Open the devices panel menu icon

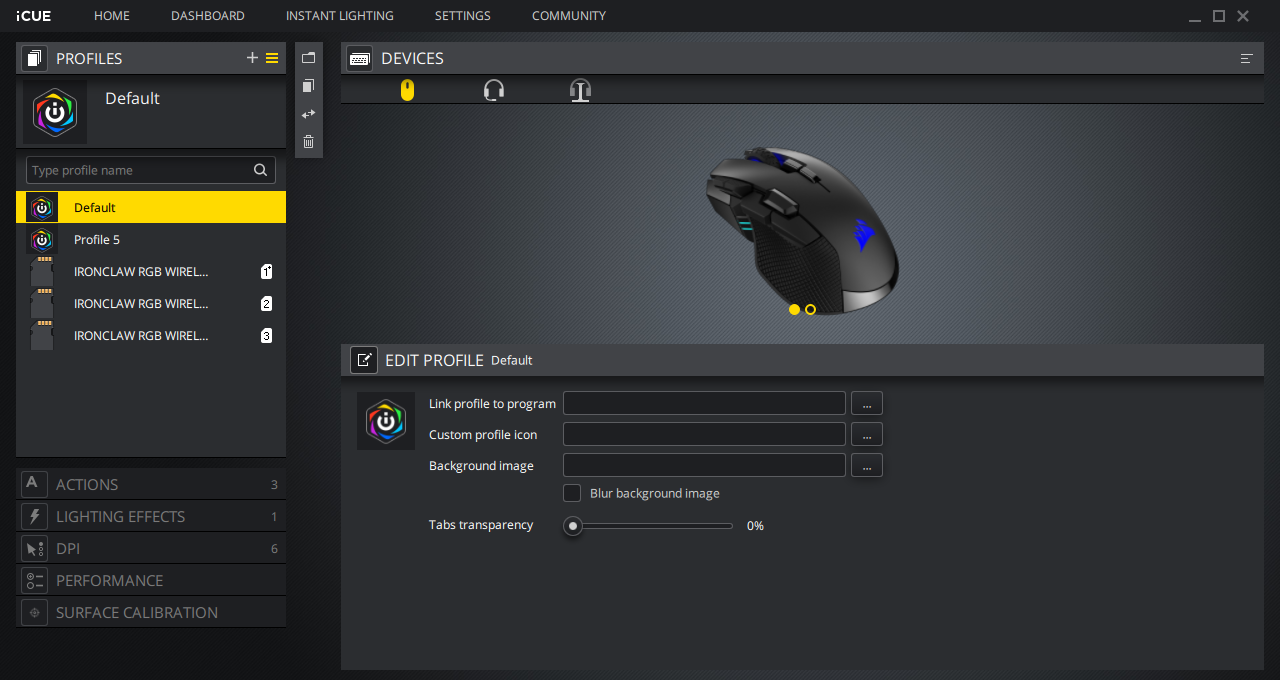click(1247, 58)
